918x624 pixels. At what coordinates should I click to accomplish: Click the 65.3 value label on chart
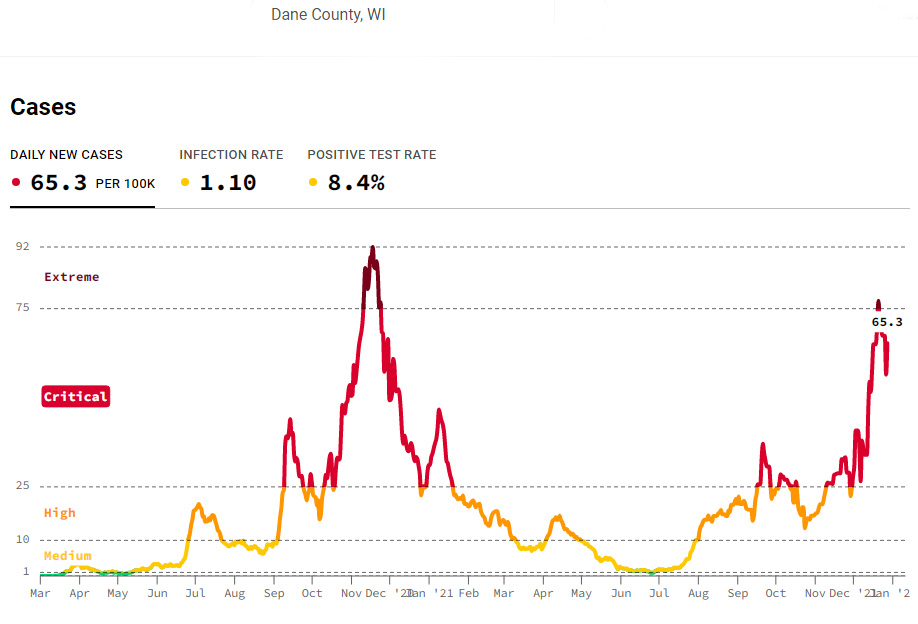pos(887,322)
